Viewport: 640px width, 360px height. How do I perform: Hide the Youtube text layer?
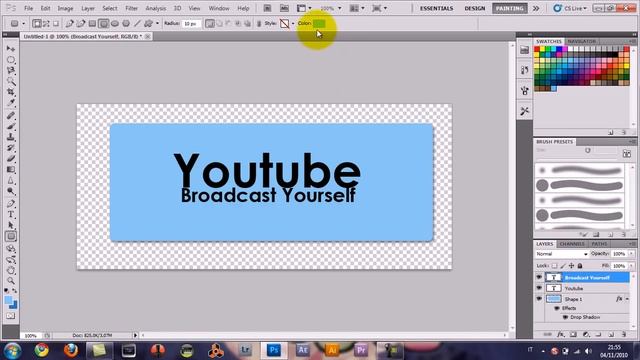(x=539, y=288)
